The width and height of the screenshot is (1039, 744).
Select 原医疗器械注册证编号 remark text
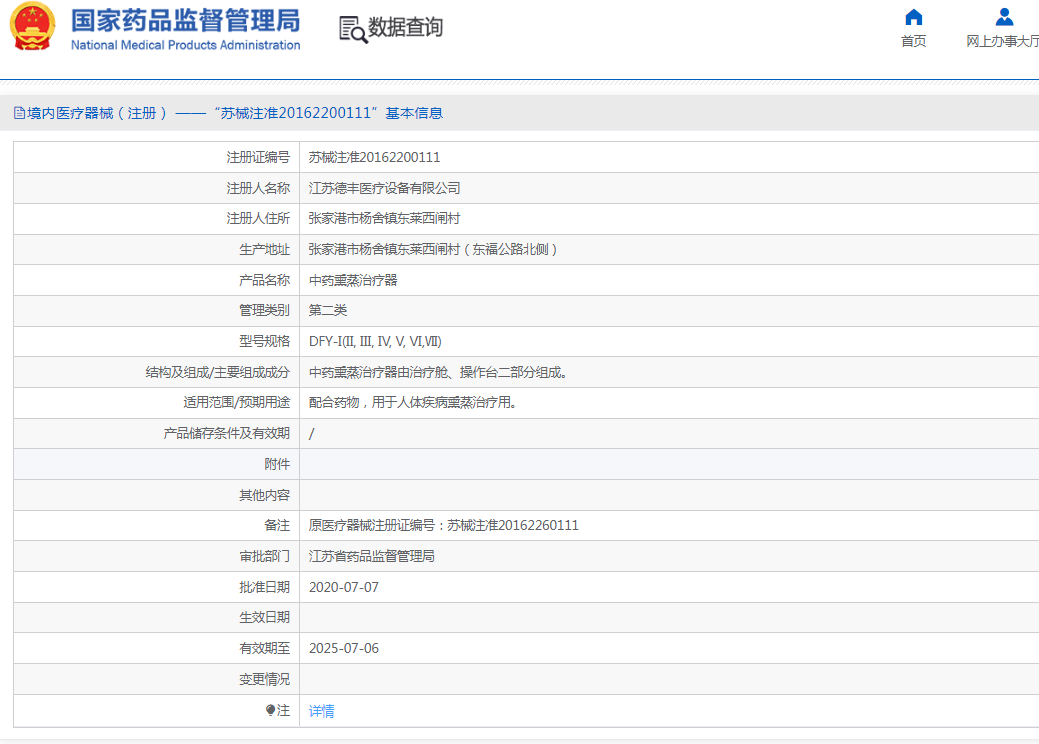click(443, 525)
